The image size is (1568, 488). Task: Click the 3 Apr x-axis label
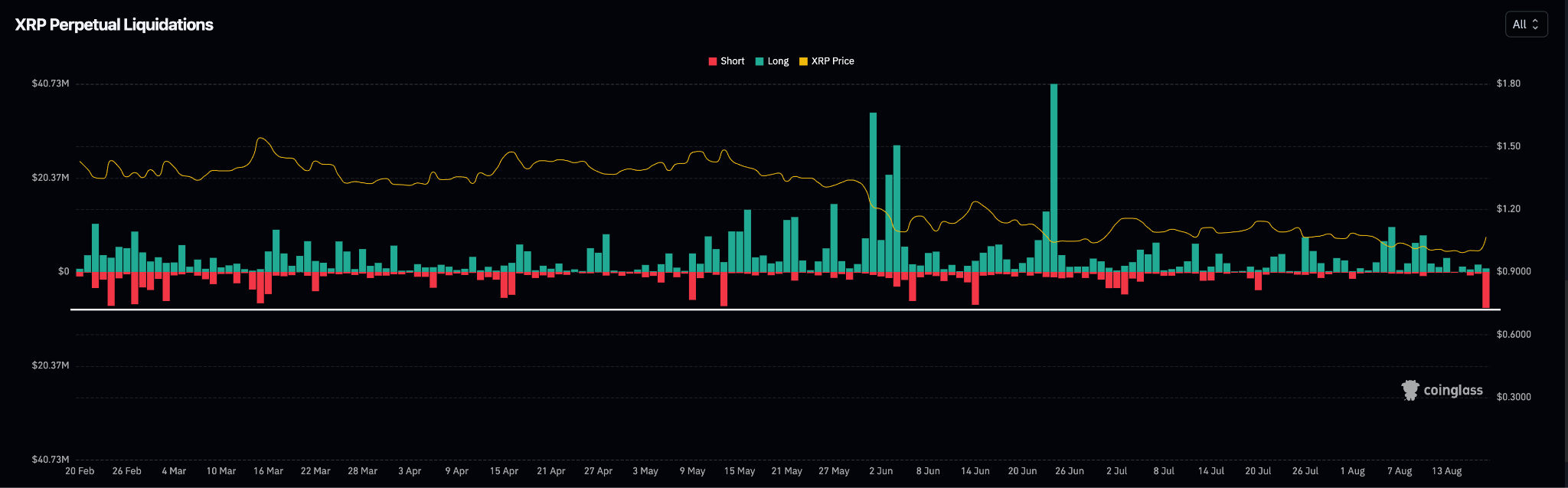coord(410,471)
